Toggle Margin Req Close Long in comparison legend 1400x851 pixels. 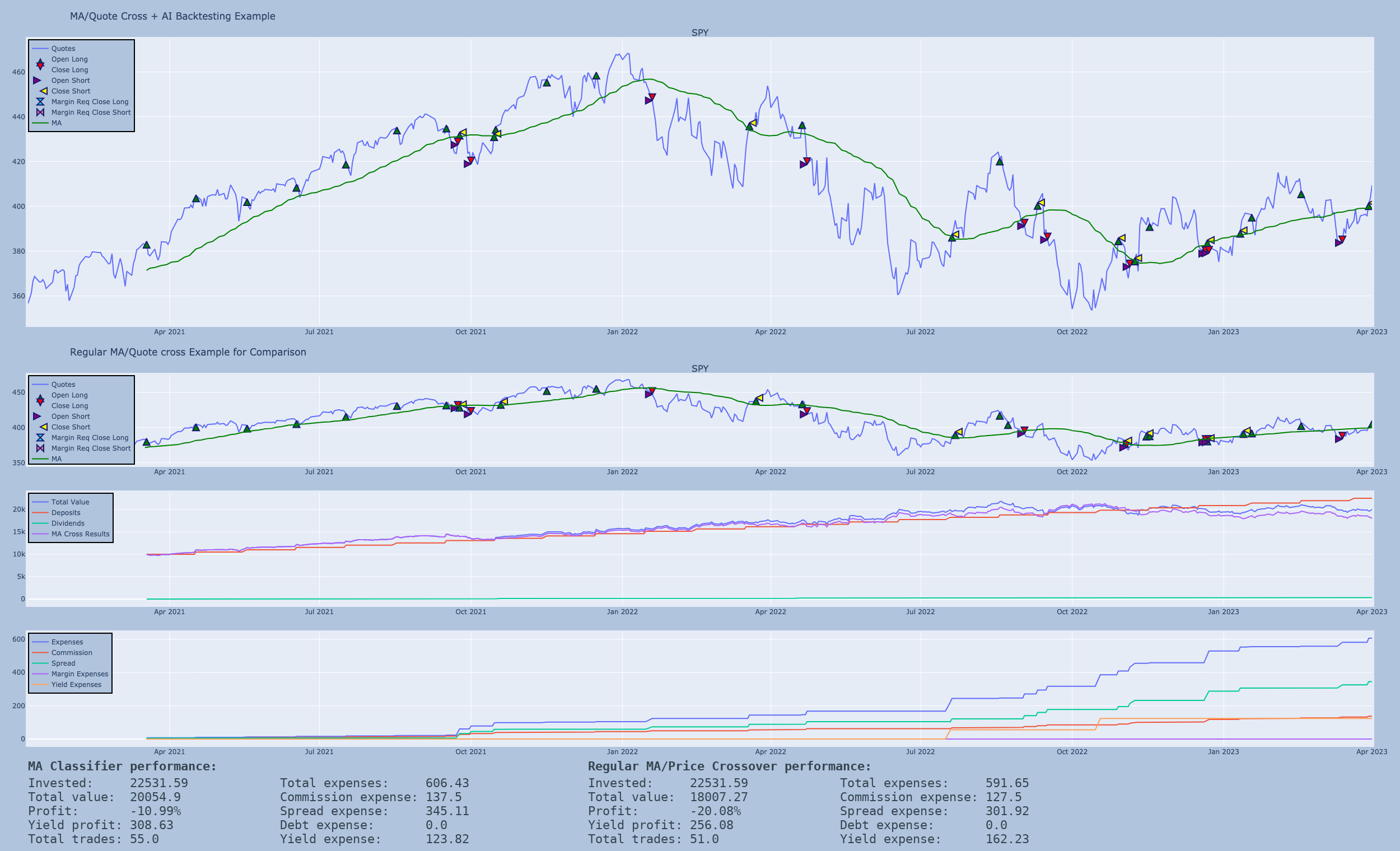coord(89,438)
